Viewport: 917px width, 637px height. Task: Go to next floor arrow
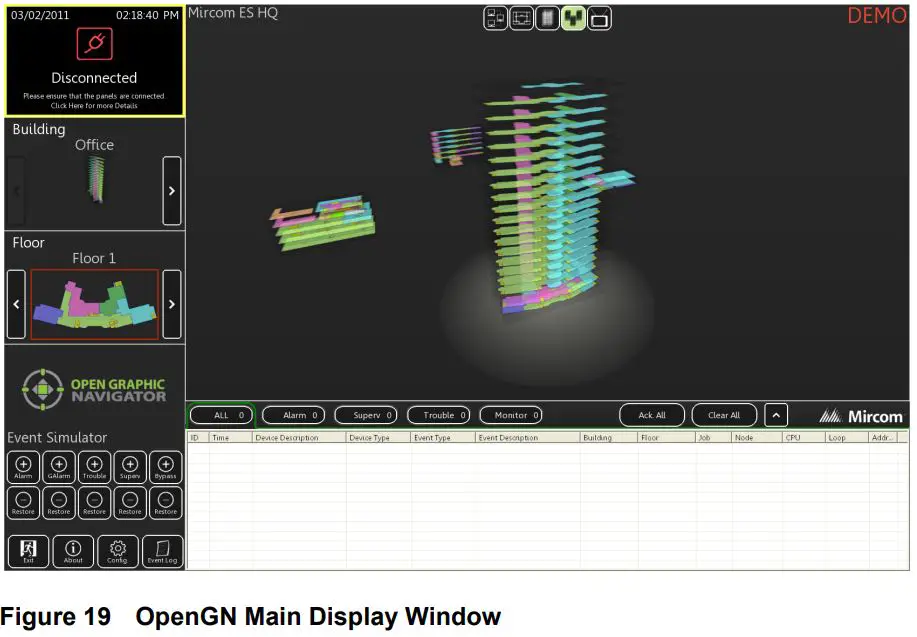click(x=171, y=304)
